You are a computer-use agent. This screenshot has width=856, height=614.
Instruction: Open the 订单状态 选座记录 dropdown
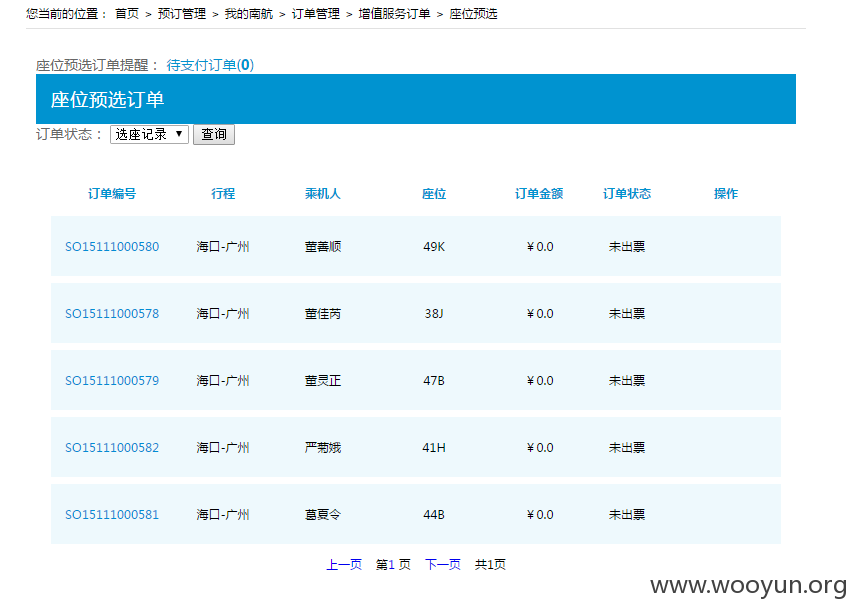(149, 134)
